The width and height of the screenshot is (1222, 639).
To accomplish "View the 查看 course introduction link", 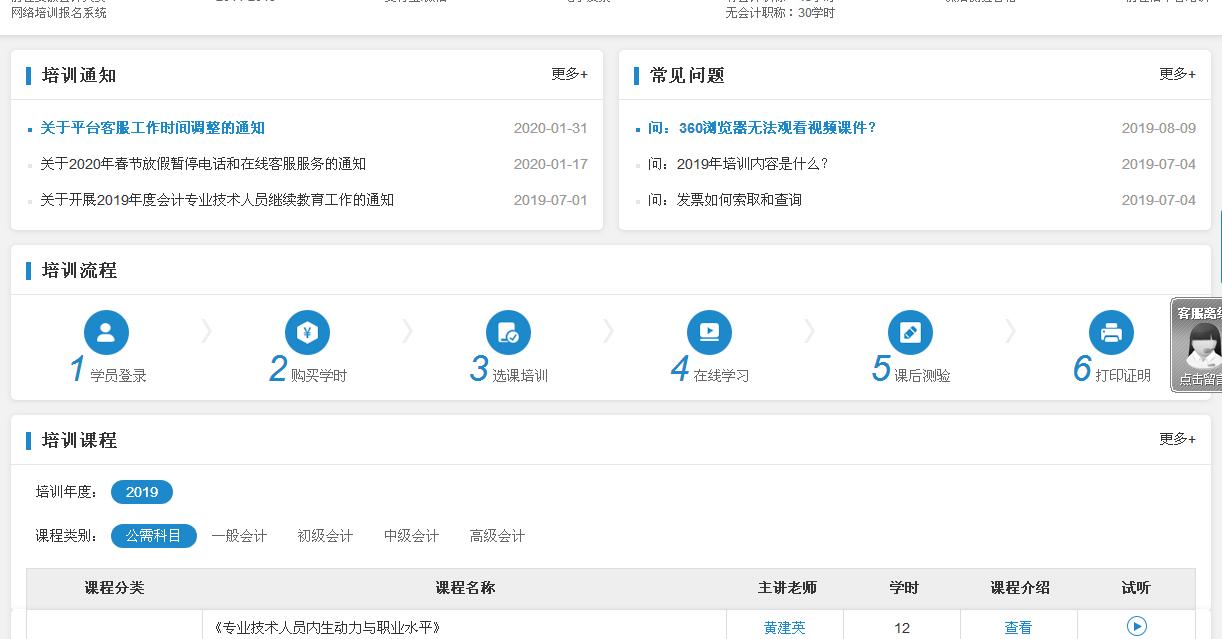I will pyautogui.click(x=1018, y=628).
